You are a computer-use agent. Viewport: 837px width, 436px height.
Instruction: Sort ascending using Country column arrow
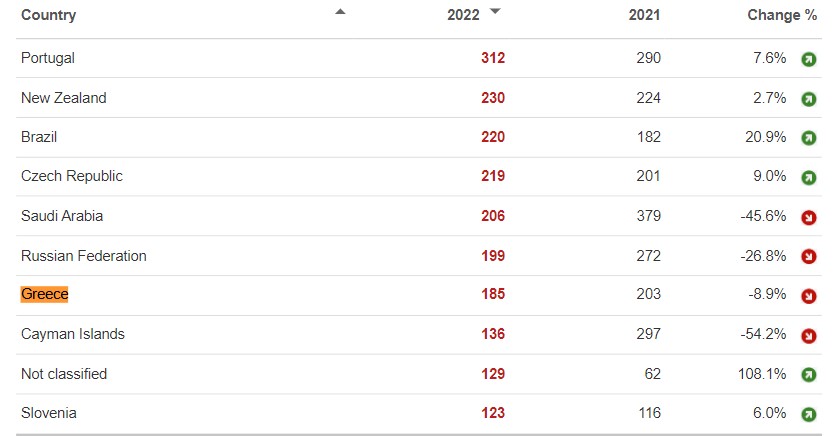coord(340,12)
